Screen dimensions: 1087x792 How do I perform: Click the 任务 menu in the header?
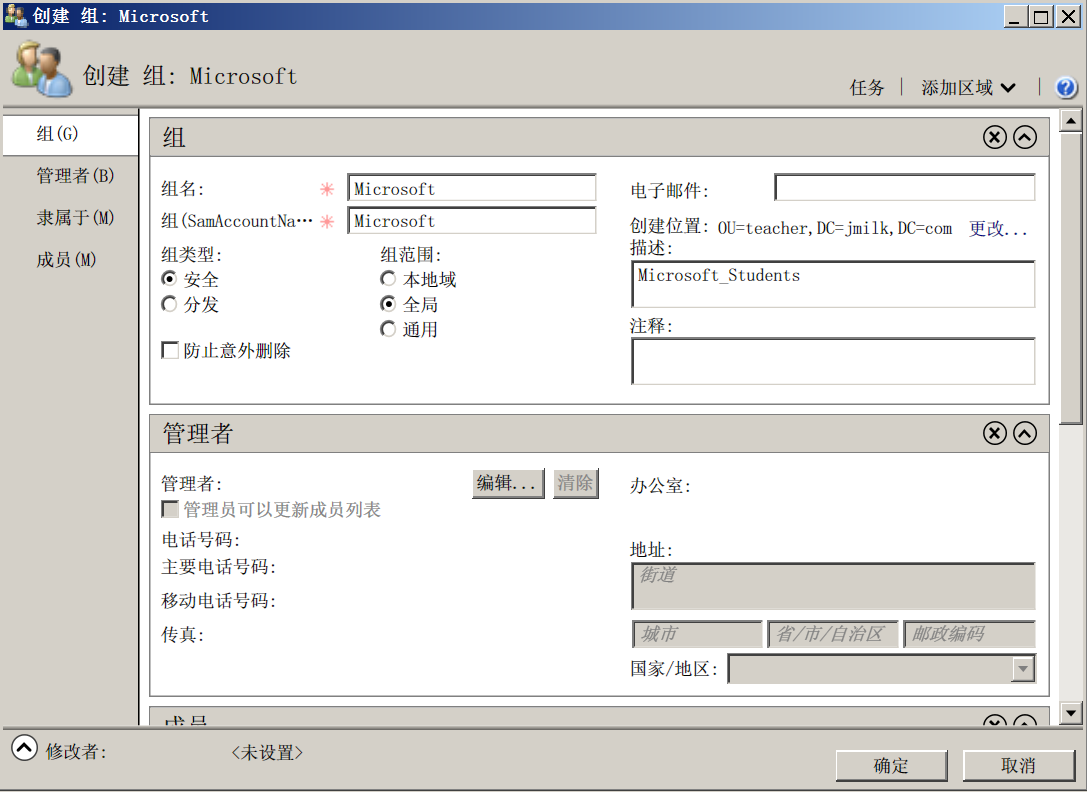click(x=867, y=87)
